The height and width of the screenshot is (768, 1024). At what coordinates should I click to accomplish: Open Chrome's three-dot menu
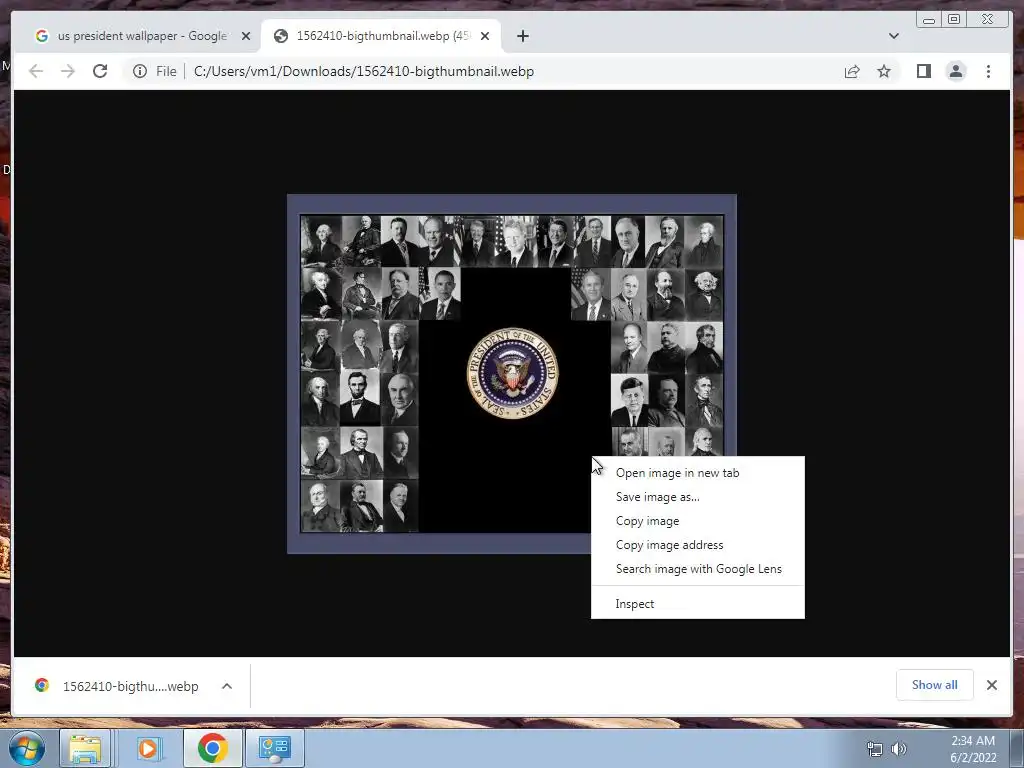[988, 71]
